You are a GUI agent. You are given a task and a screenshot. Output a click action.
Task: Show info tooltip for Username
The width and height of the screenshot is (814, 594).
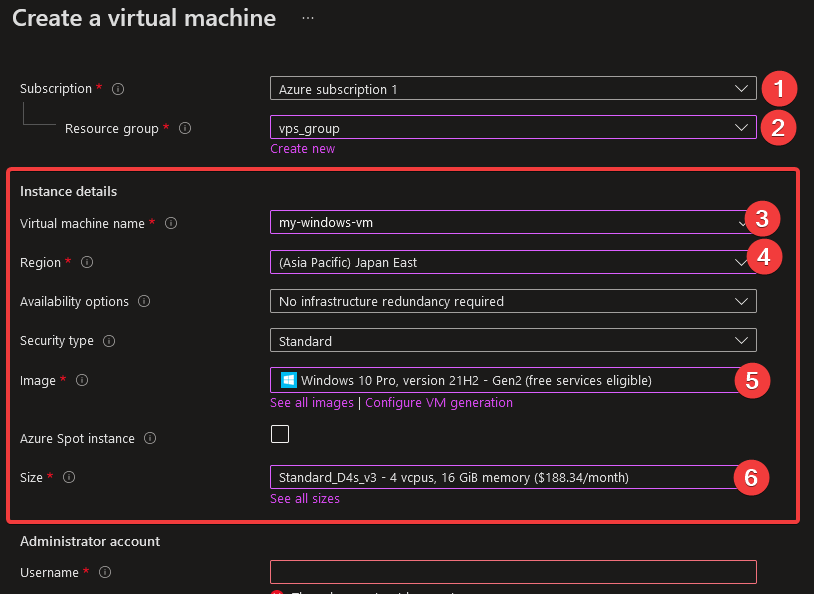104,572
